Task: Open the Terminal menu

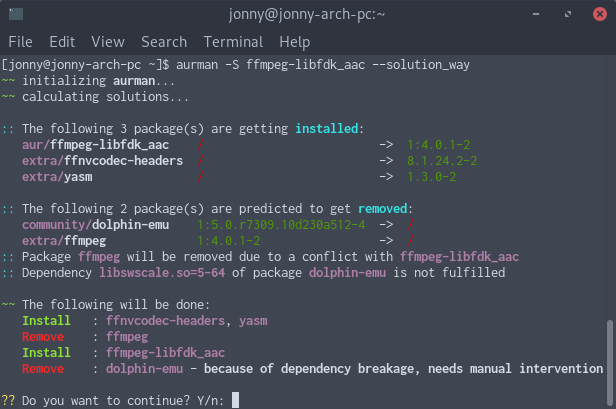Action: tap(233, 42)
